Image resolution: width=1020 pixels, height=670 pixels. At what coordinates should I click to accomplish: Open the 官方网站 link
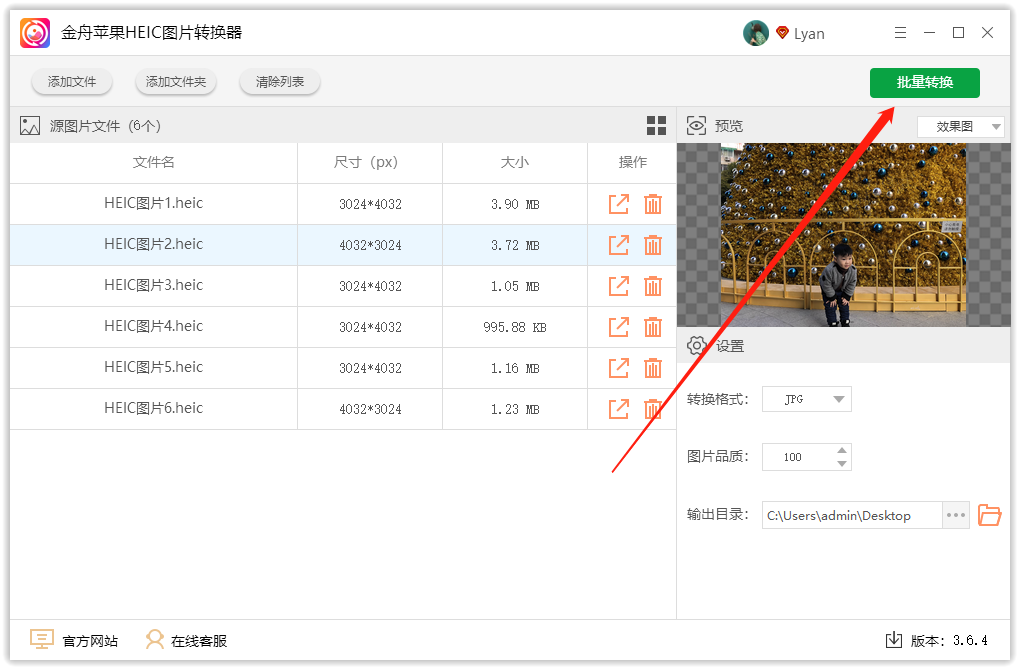coord(90,641)
